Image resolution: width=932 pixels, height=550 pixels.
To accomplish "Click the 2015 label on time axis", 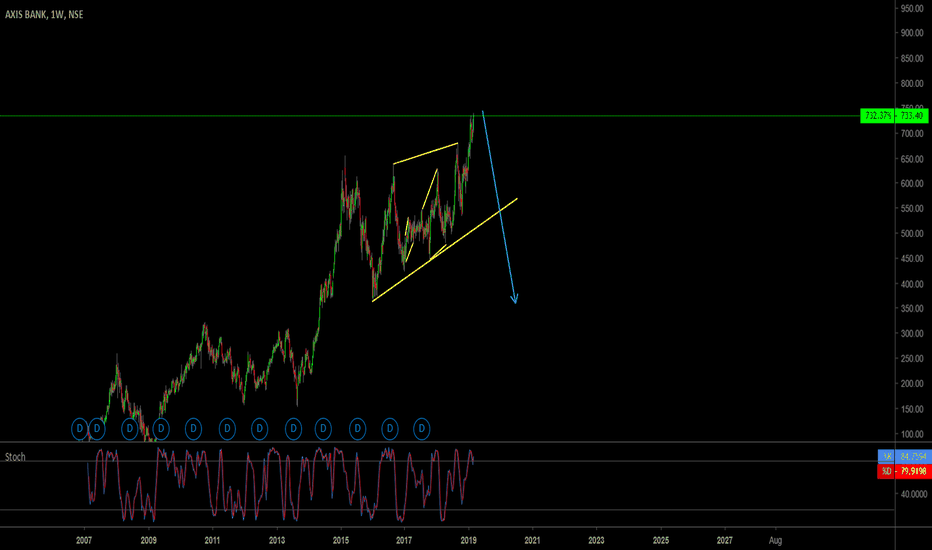I will click(x=341, y=540).
